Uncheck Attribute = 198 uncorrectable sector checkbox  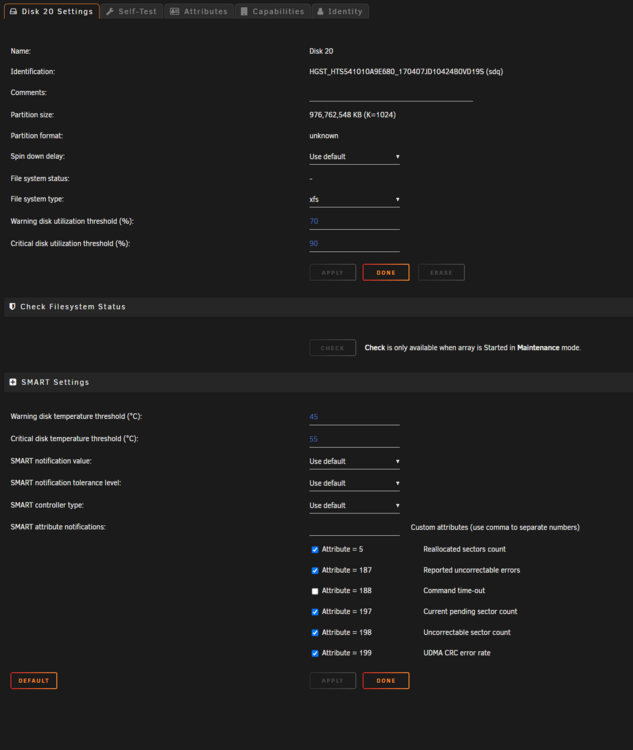tap(315, 632)
